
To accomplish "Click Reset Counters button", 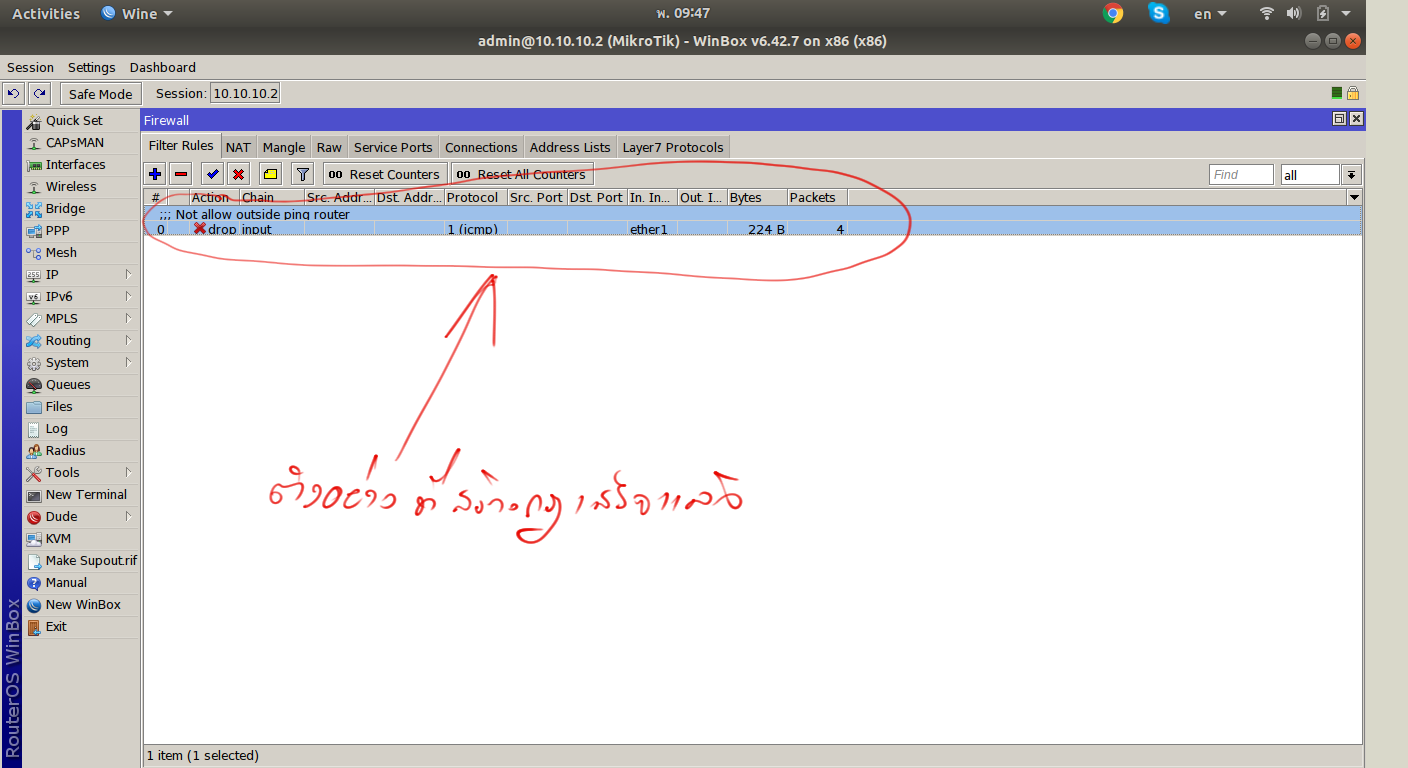I will 385,174.
